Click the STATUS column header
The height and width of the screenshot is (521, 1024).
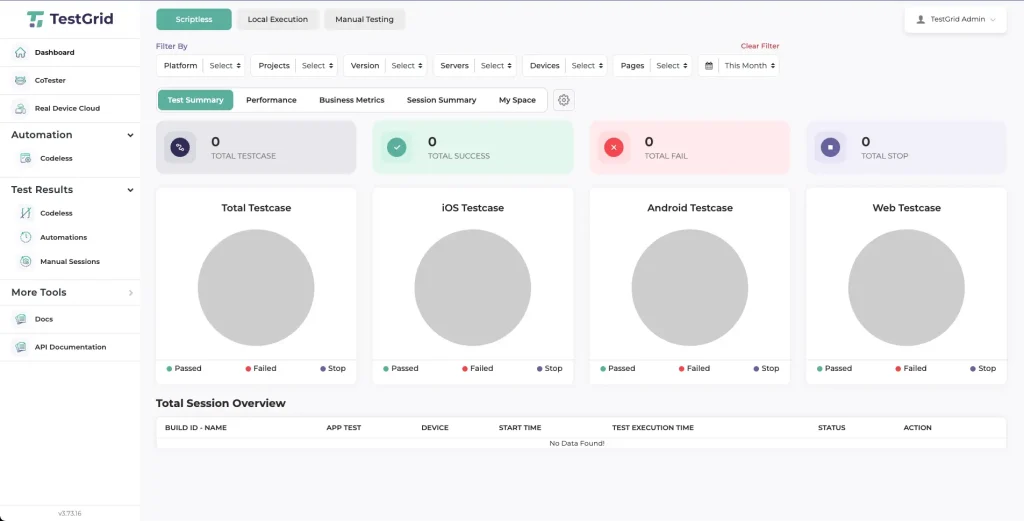pos(831,428)
